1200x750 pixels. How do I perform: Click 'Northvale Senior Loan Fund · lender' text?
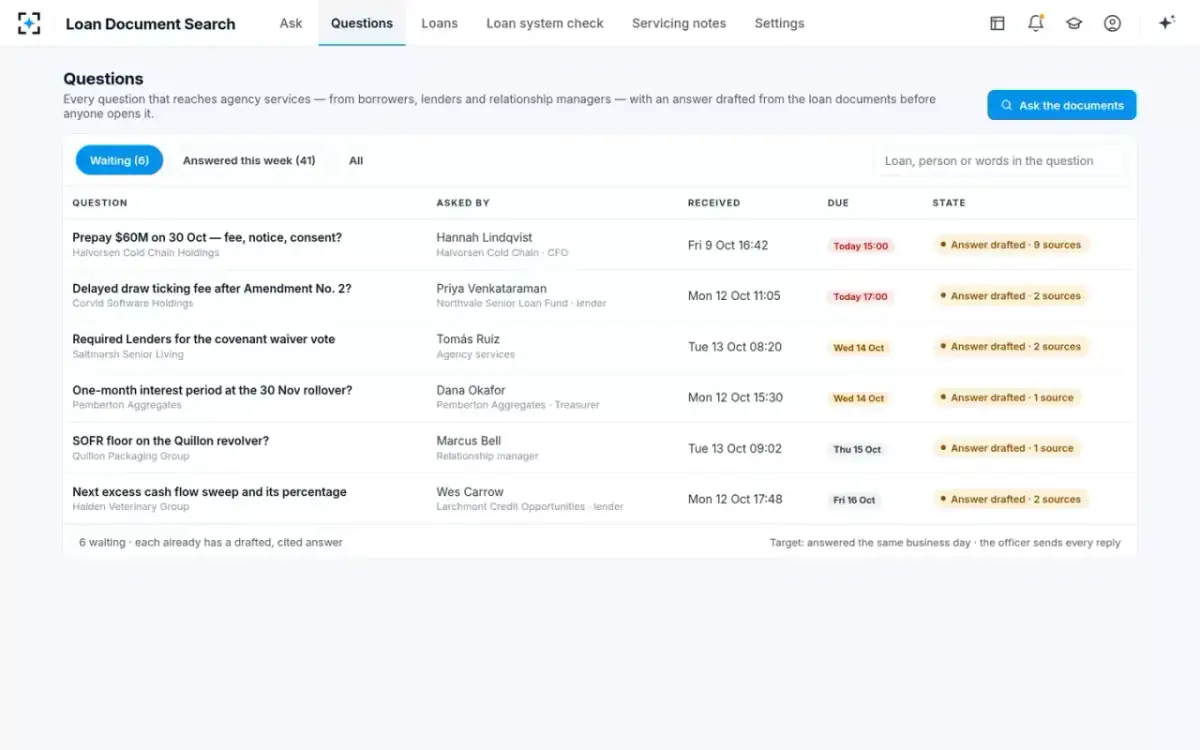click(521, 303)
